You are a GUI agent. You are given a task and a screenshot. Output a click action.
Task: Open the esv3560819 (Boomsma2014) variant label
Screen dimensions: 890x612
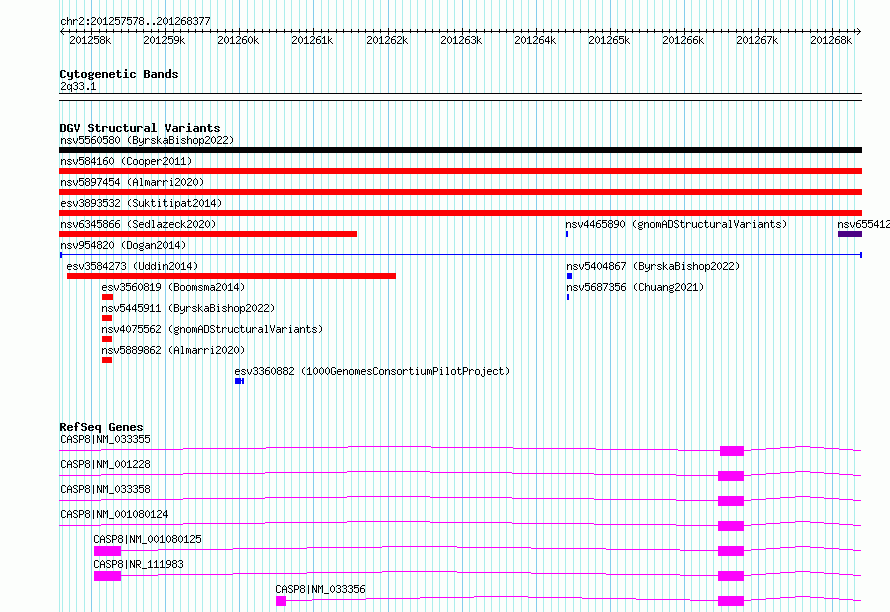click(x=173, y=287)
